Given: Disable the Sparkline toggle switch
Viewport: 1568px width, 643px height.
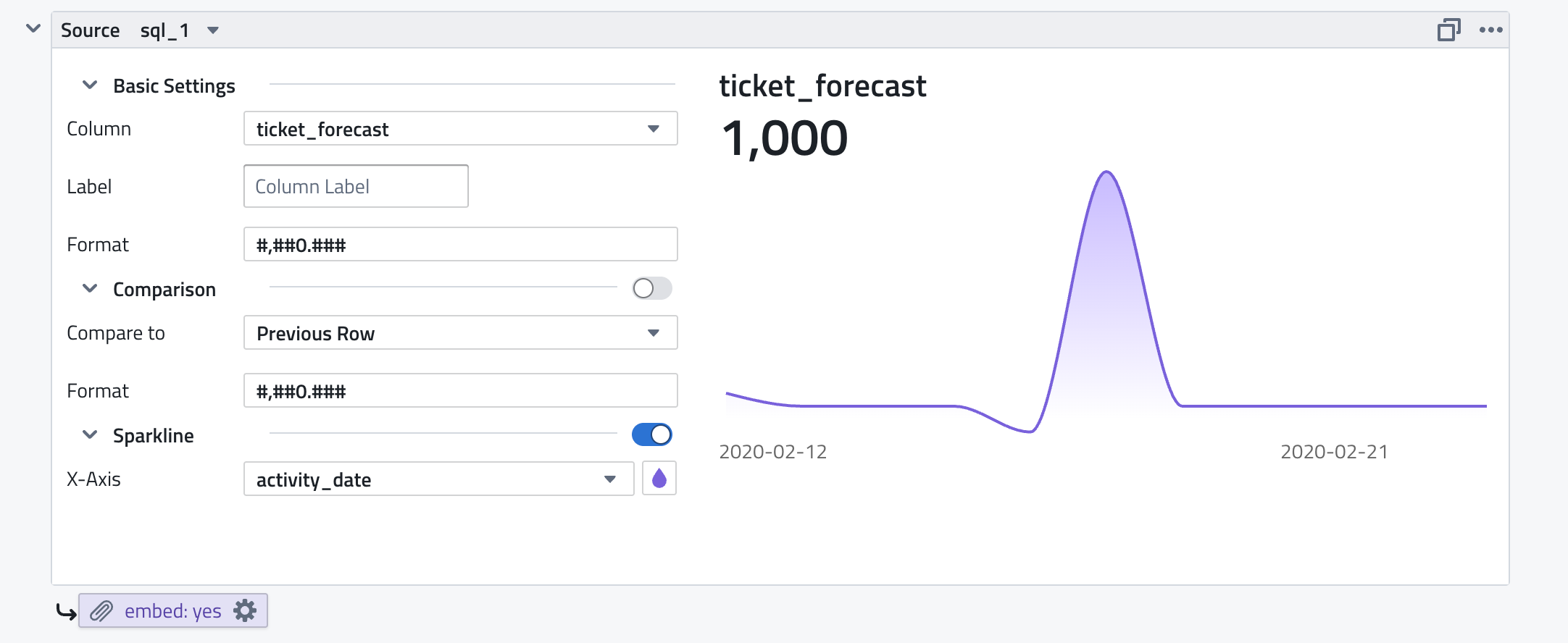Looking at the screenshot, I should tap(651, 434).
